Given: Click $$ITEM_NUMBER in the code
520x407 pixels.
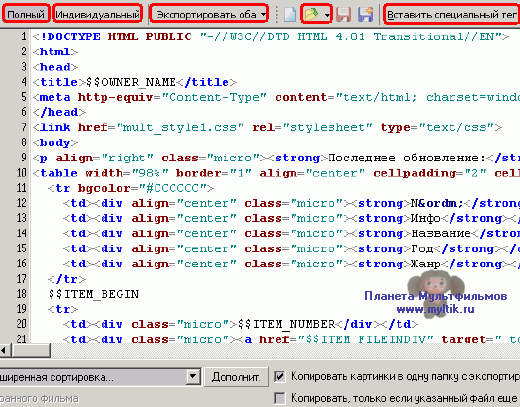Looking at the screenshot, I should pyautogui.click(x=286, y=324).
